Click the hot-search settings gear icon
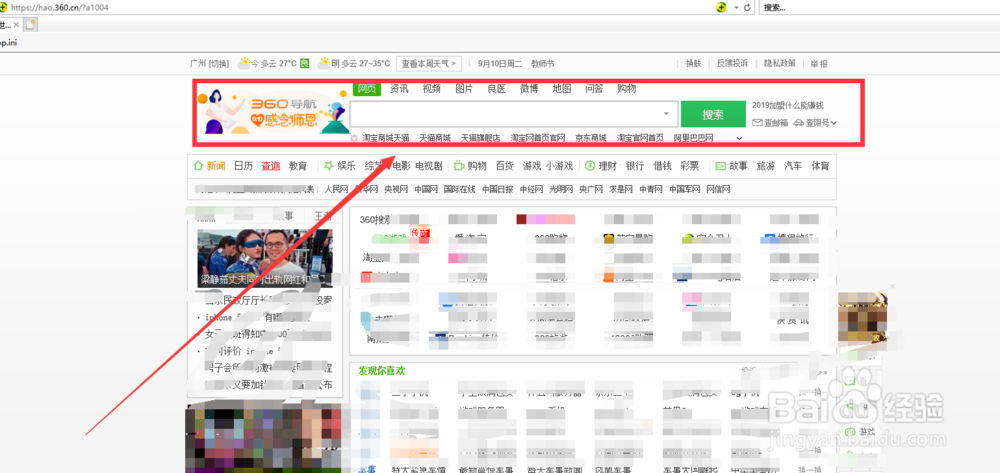1000x473 pixels. pyautogui.click(x=354, y=138)
